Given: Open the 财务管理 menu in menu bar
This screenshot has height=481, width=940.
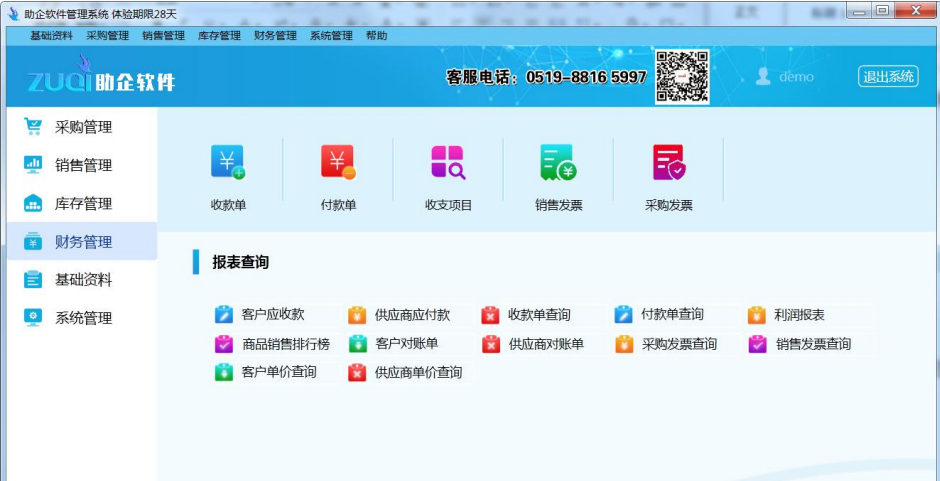Looking at the screenshot, I should point(275,36).
